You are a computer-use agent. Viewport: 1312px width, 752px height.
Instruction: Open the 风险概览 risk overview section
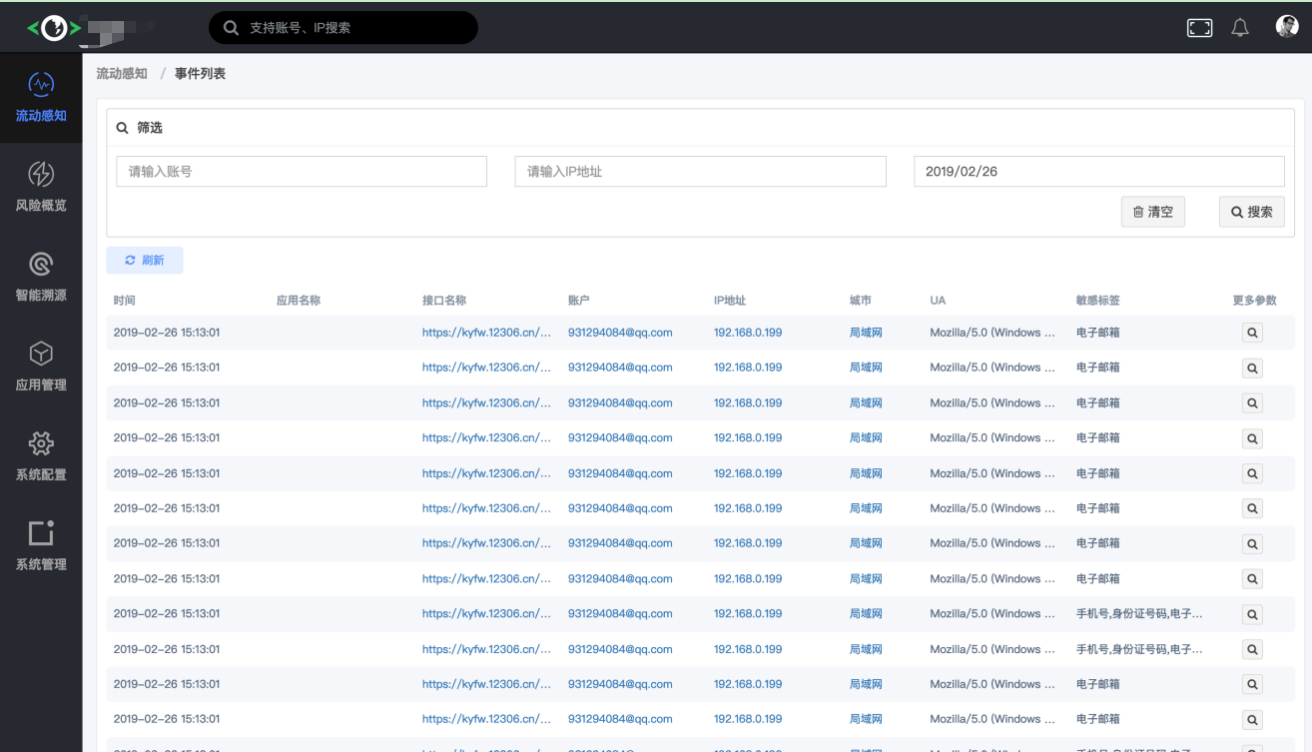(41, 187)
